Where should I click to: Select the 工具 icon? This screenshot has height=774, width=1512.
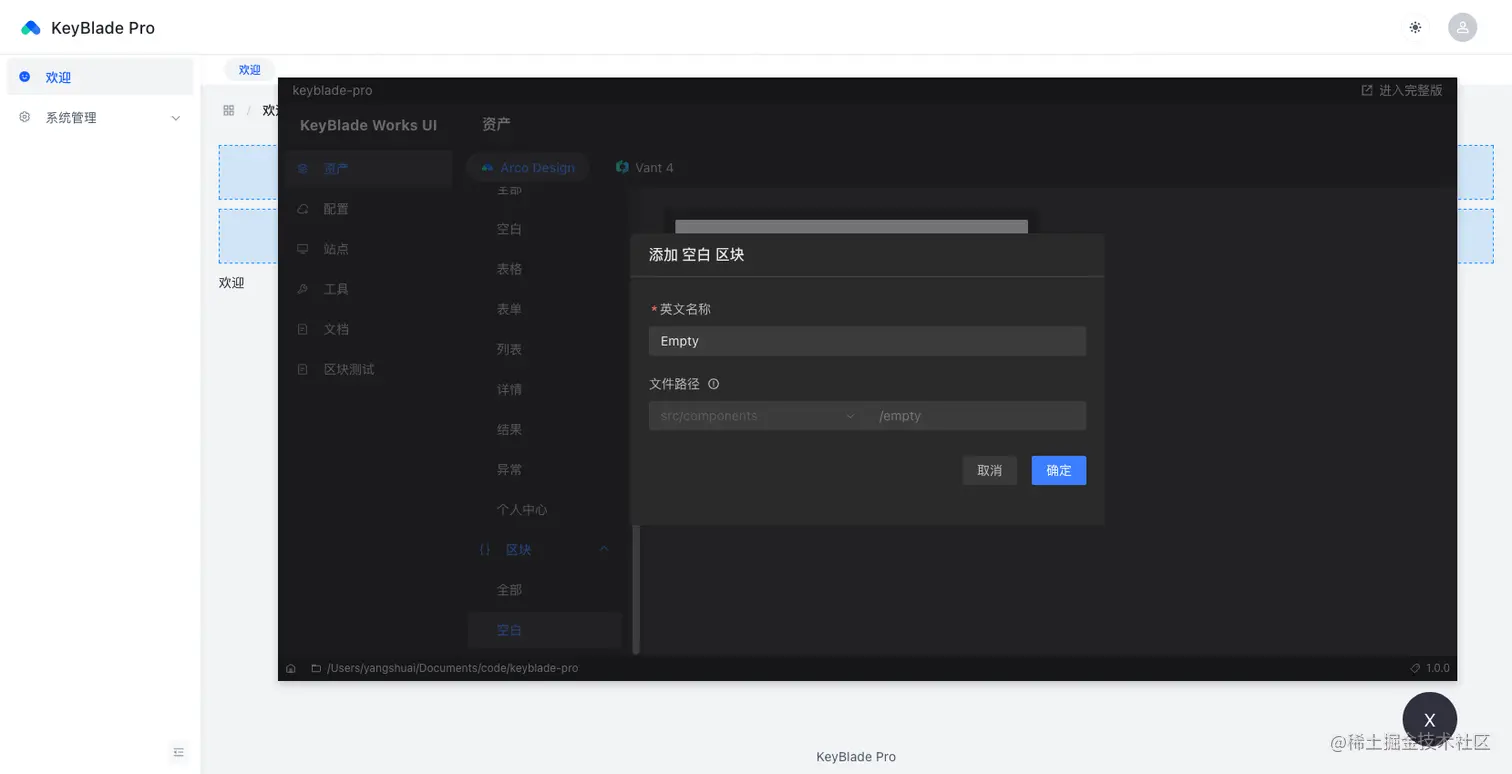coord(302,289)
